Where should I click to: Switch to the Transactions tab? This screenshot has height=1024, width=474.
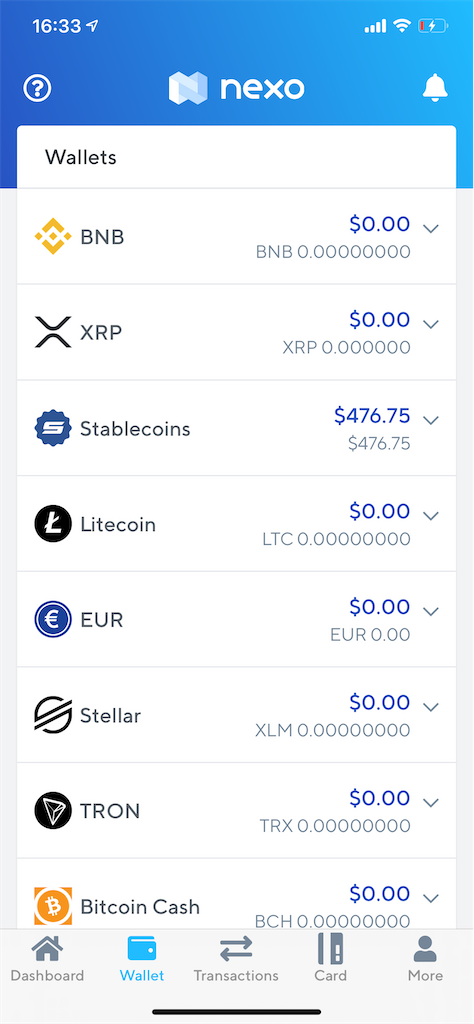[x=236, y=959]
